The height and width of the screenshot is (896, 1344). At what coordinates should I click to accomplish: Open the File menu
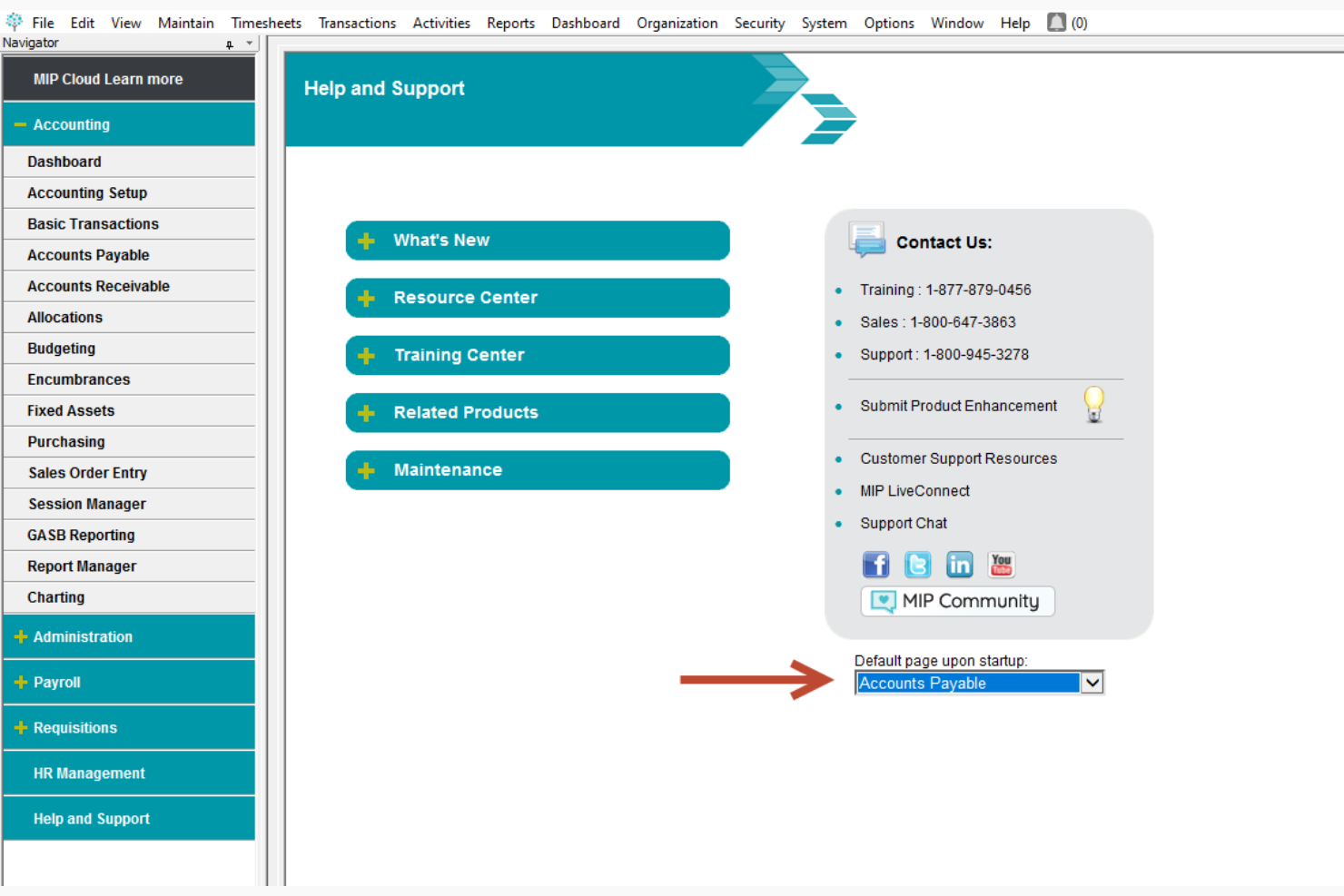(x=43, y=23)
